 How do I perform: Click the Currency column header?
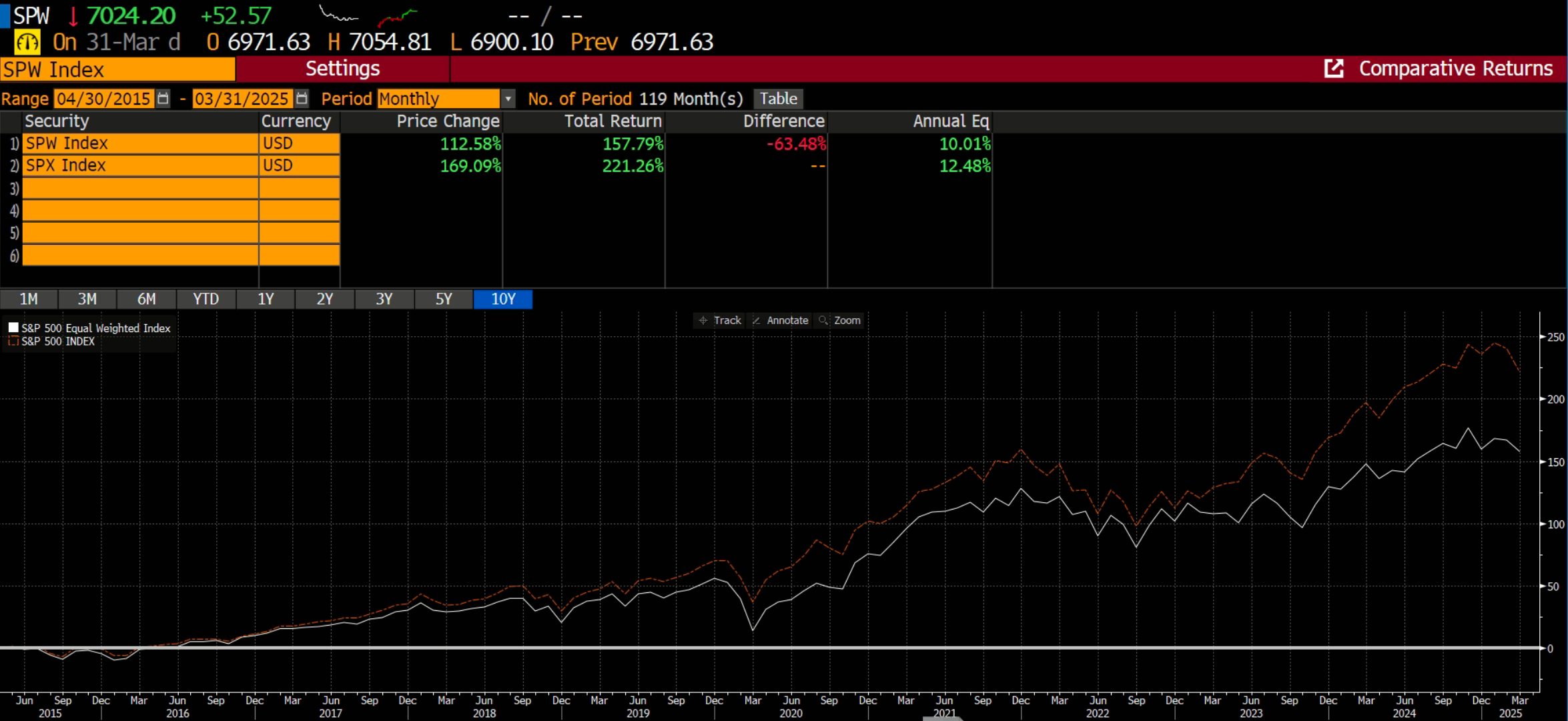click(296, 121)
